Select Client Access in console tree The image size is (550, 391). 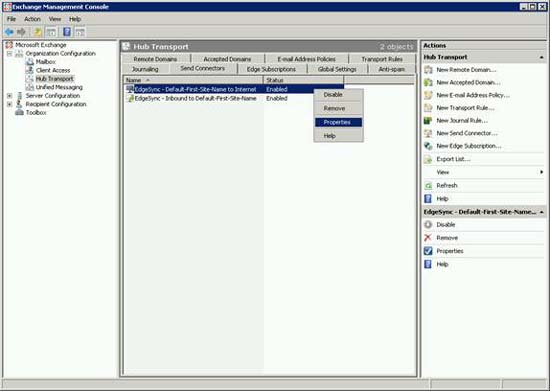tap(53, 70)
